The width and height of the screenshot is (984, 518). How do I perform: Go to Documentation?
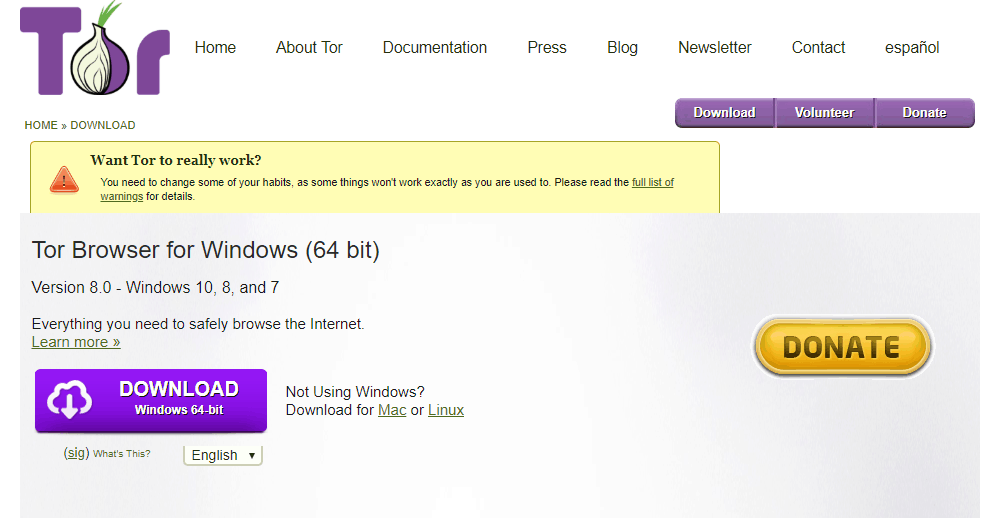point(435,48)
